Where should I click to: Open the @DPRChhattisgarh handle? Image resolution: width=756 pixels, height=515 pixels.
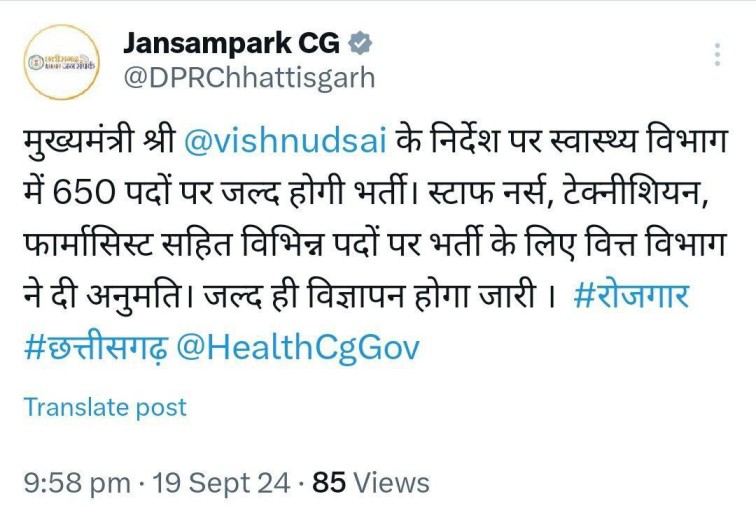(249, 78)
